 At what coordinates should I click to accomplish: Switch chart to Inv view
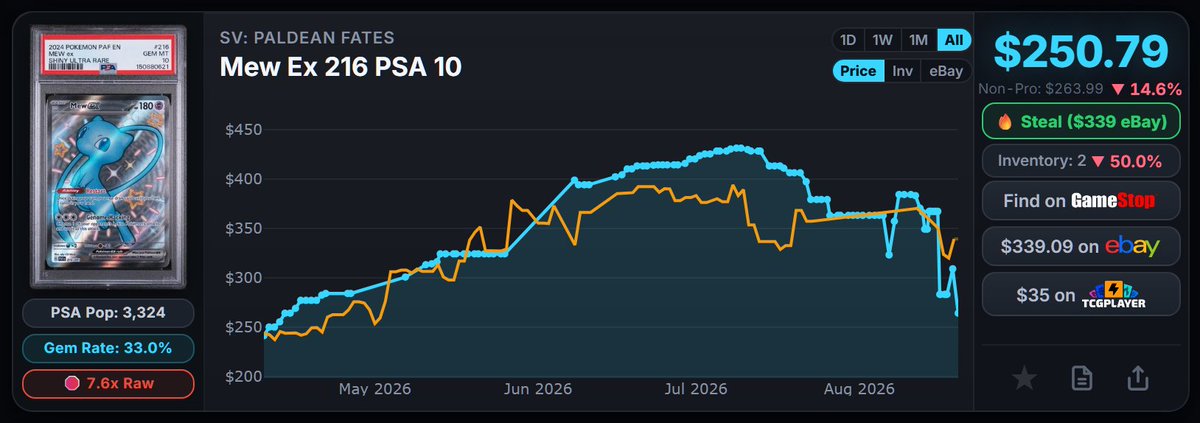coord(902,71)
